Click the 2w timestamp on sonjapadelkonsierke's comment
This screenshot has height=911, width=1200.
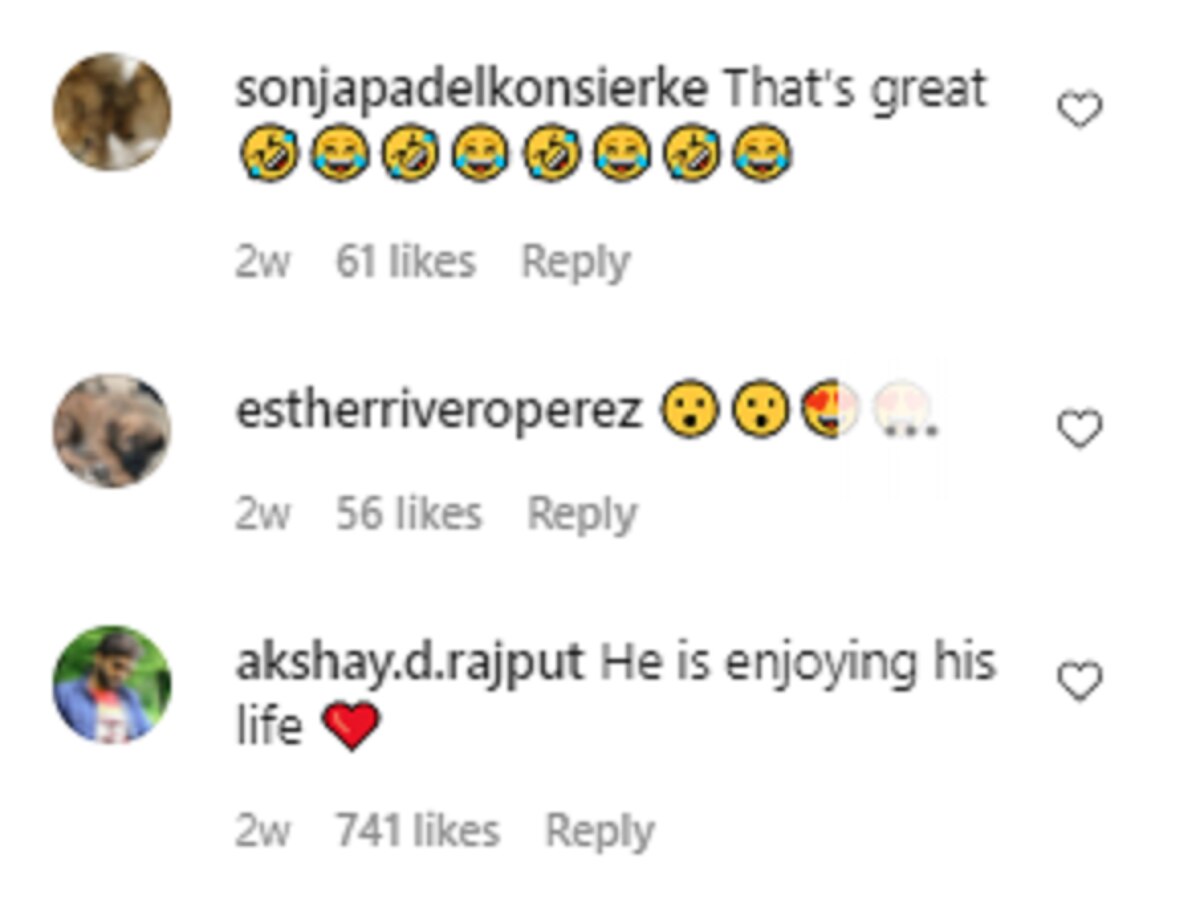pyautogui.click(x=263, y=262)
